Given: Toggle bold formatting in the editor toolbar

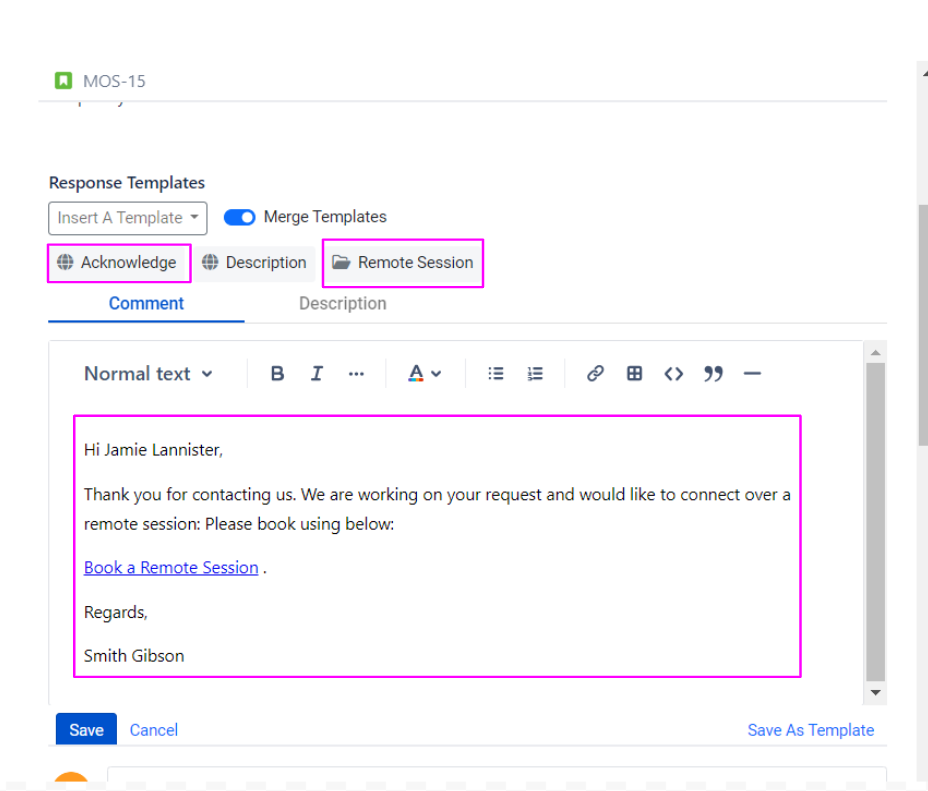Looking at the screenshot, I should point(277,374).
